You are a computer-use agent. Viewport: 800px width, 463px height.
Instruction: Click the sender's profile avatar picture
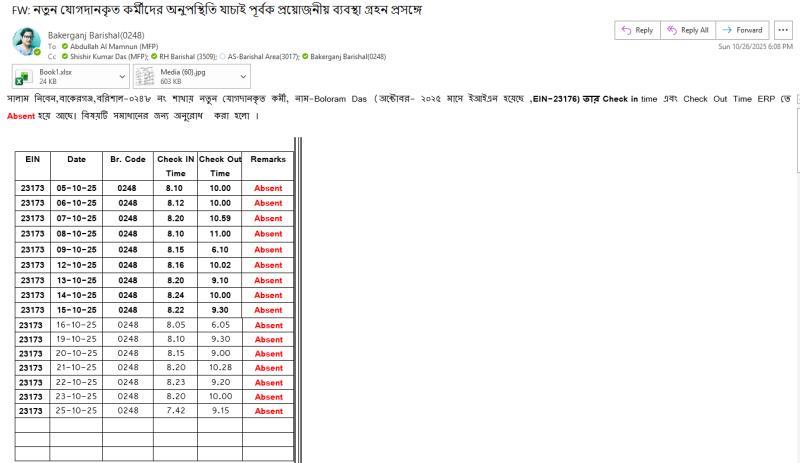pos(26,42)
